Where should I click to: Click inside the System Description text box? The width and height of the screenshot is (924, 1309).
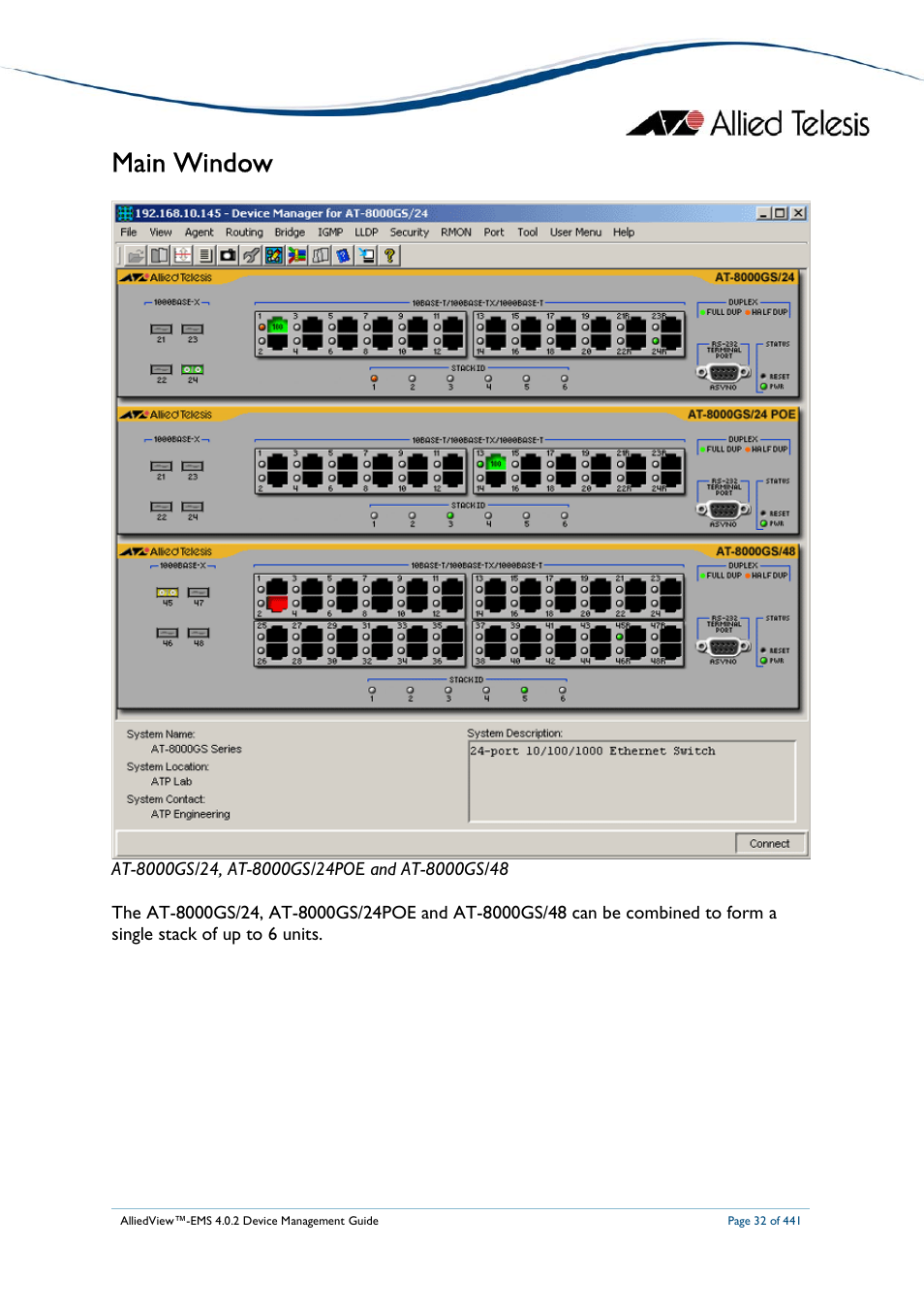[x=632, y=782]
